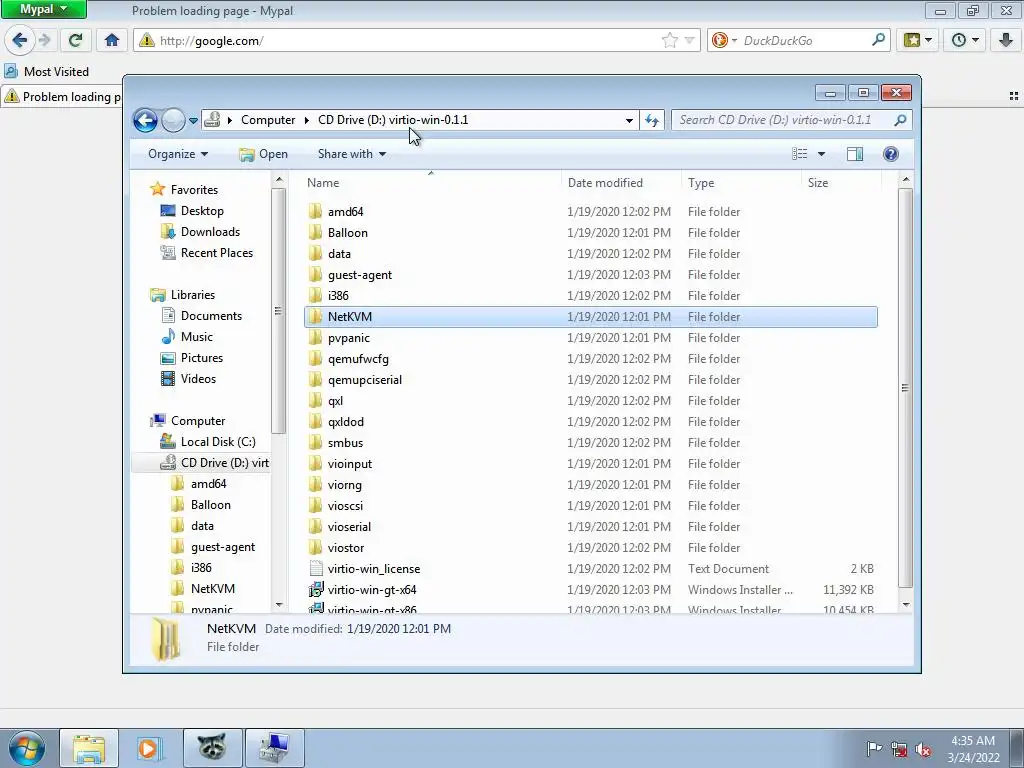
Task: Open the Mypal application menu button
Action: [x=43, y=9]
